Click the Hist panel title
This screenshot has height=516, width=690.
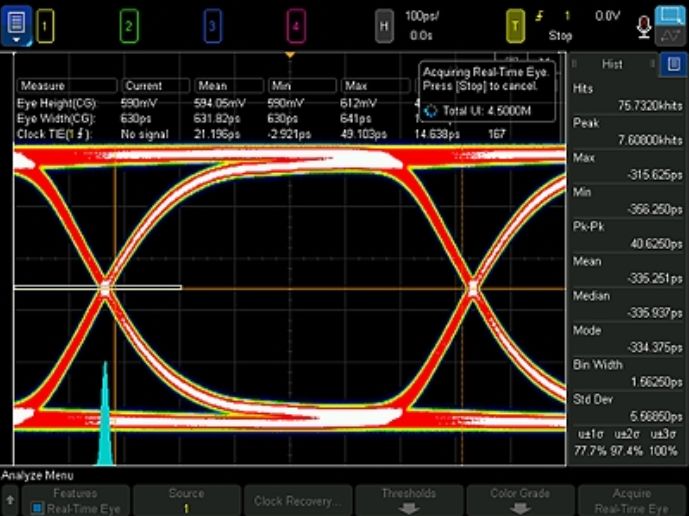(611, 64)
